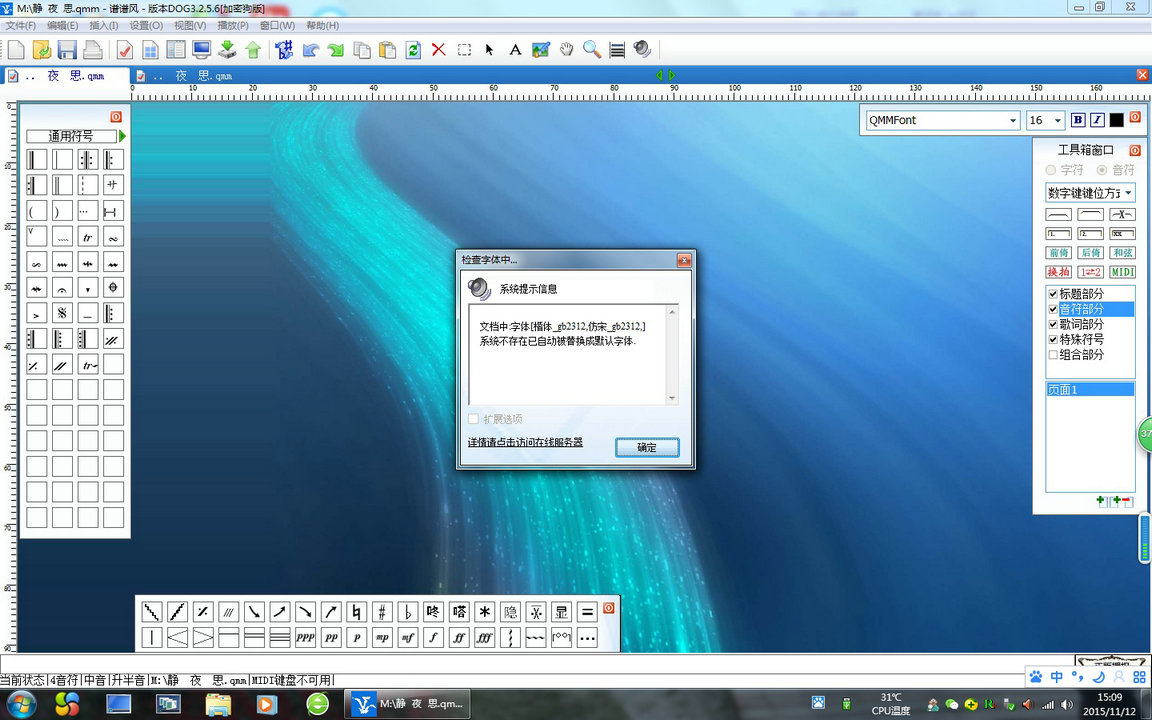Expand the 通用符号 palette green arrow
Viewport: 1152px width, 720px height.
click(123, 136)
